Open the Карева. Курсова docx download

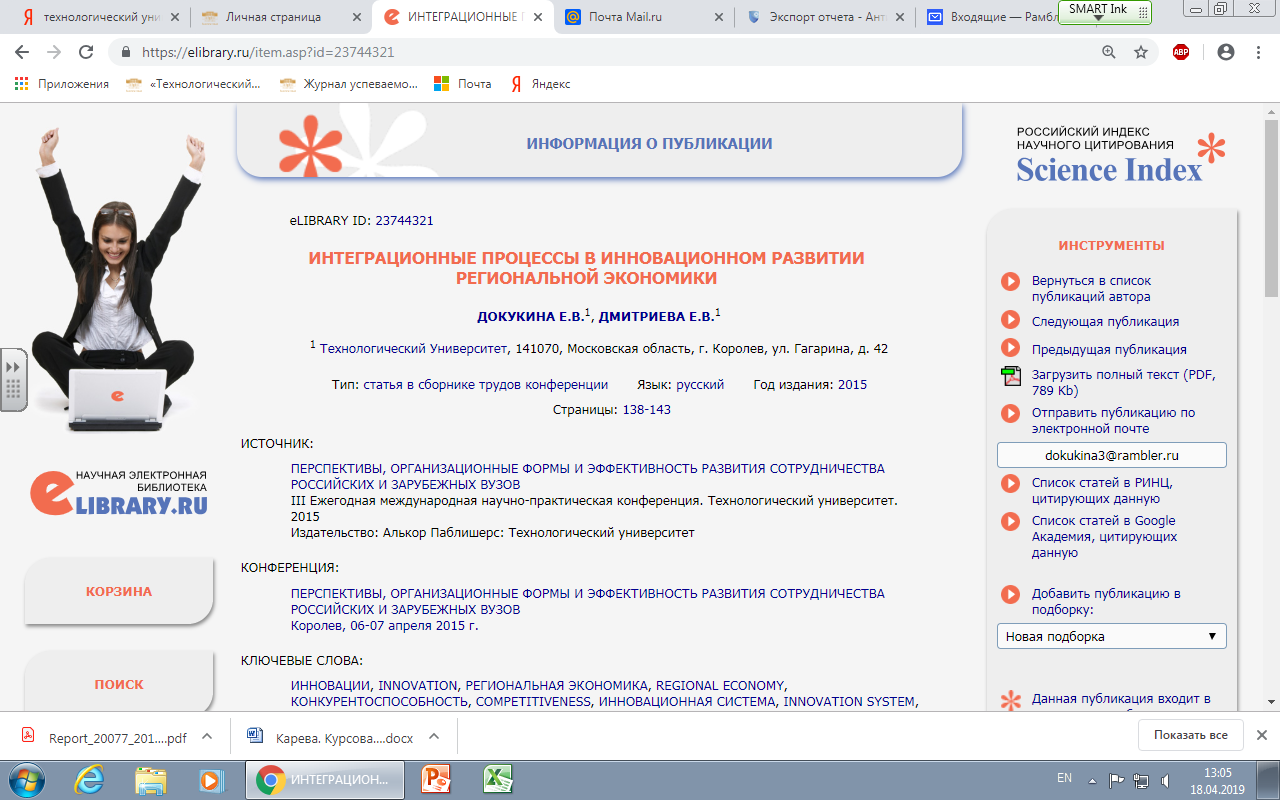click(x=331, y=738)
